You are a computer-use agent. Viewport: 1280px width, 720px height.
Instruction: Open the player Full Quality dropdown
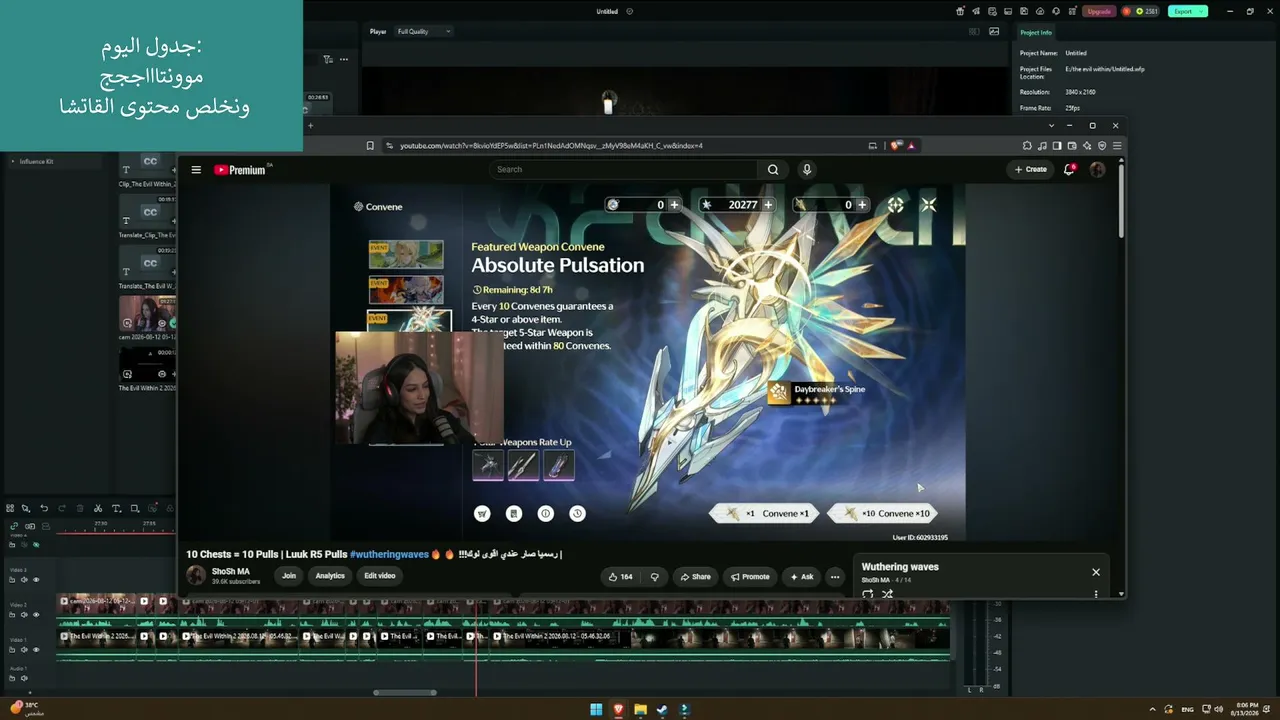pyautogui.click(x=424, y=31)
